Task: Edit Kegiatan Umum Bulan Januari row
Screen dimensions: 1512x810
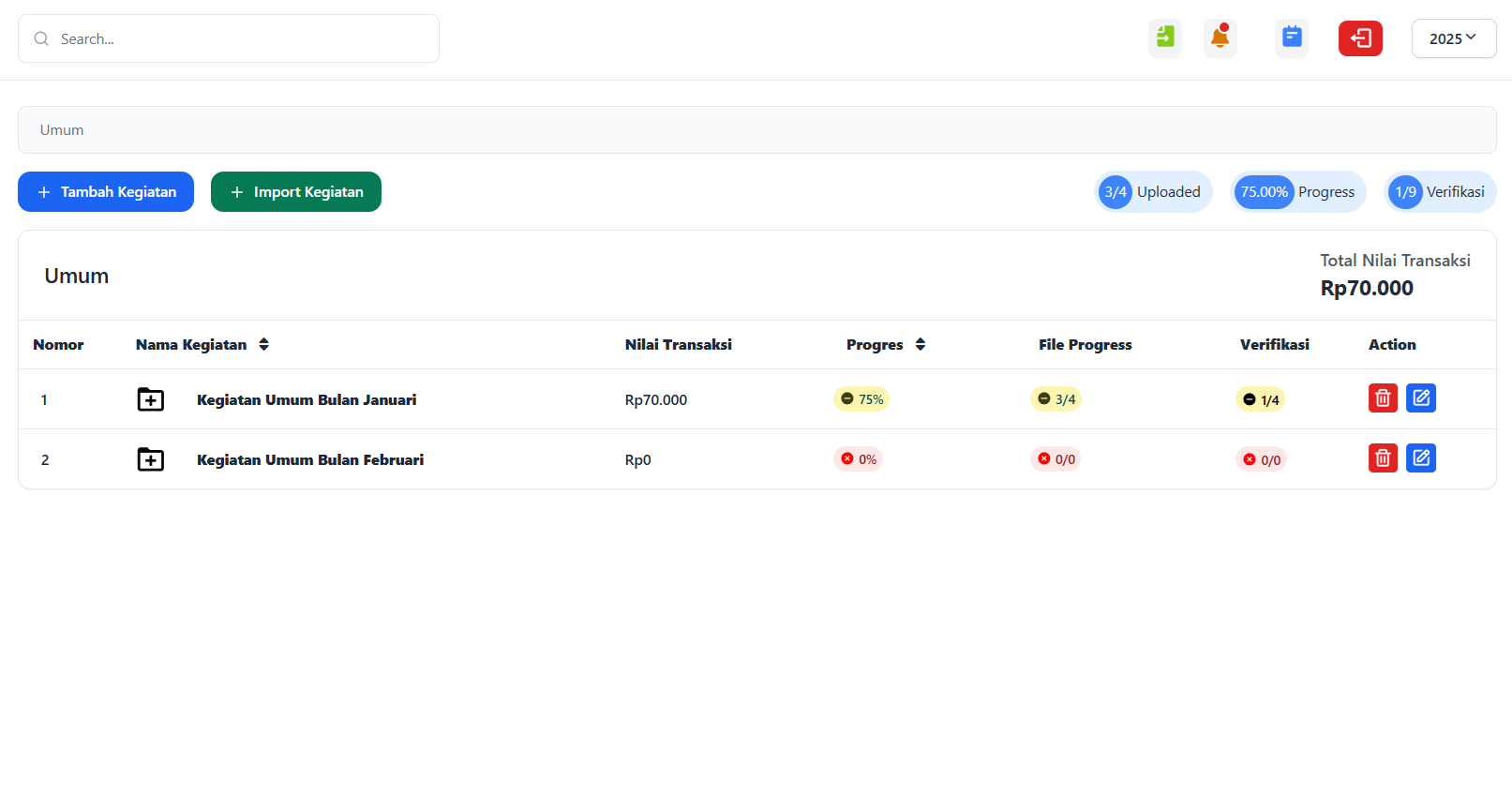Action: [x=1421, y=398]
